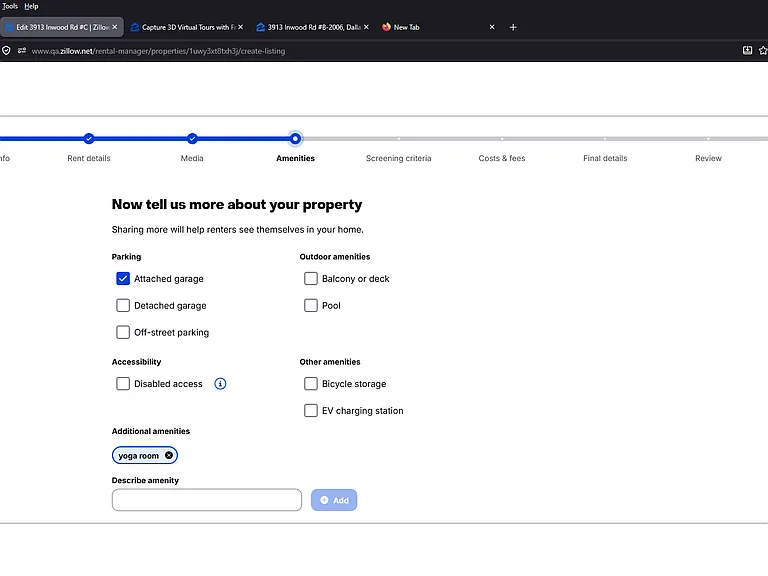The width and height of the screenshot is (768, 576).
Task: Click the current Amenities progress marker
Action: tap(295, 139)
